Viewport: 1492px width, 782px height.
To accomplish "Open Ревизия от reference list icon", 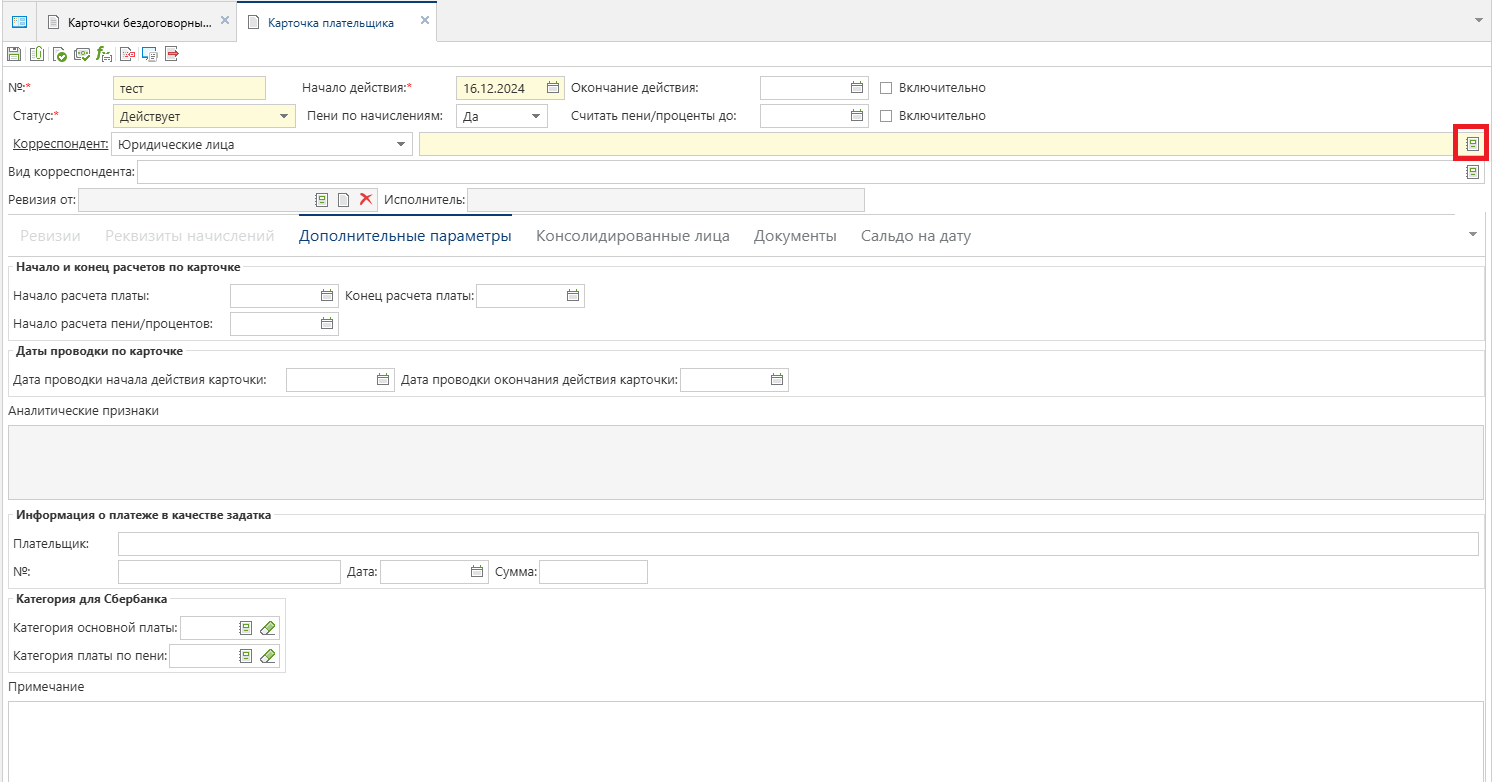I will pyautogui.click(x=322, y=200).
